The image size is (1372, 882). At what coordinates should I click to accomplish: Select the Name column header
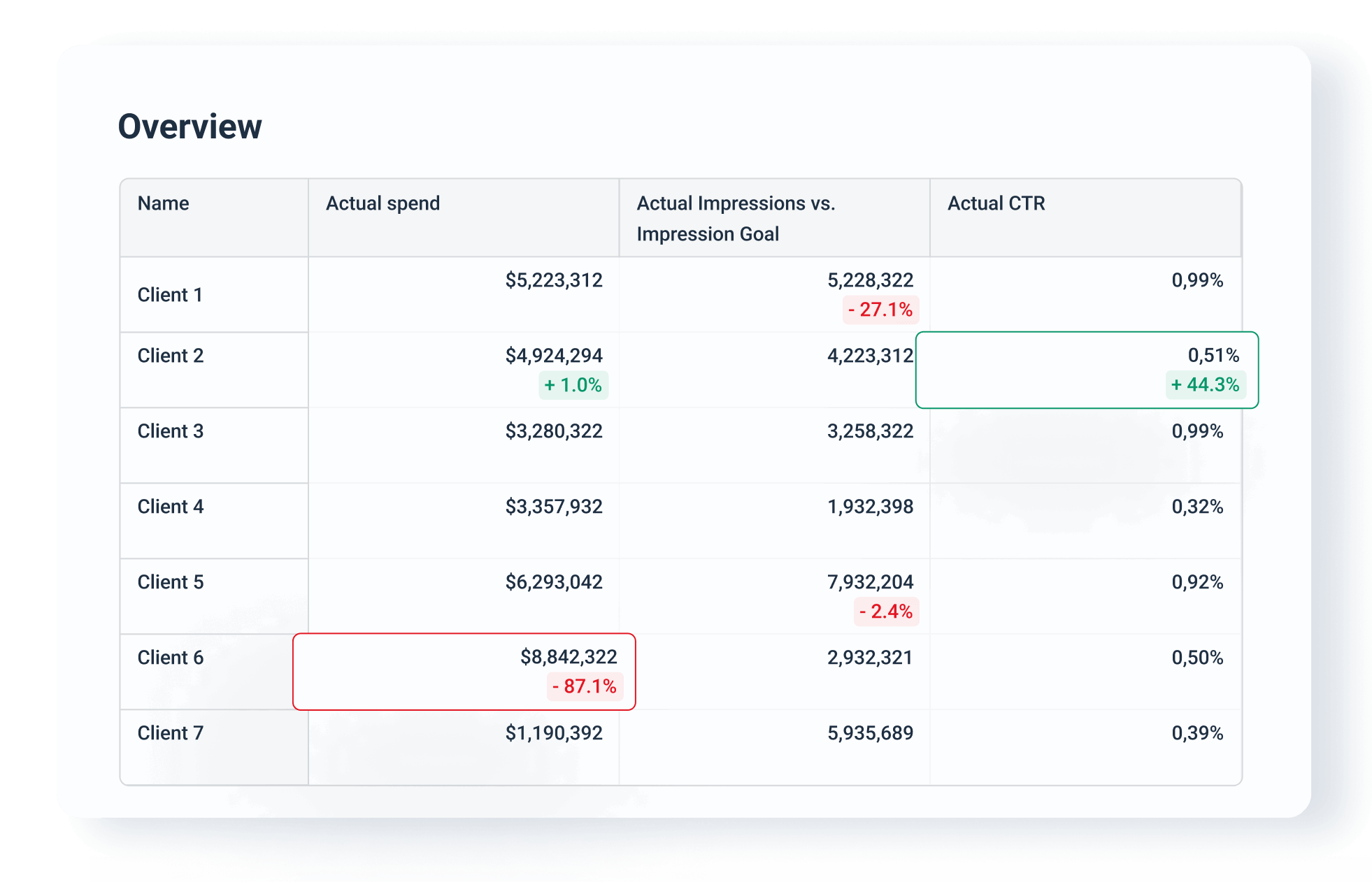tap(163, 203)
